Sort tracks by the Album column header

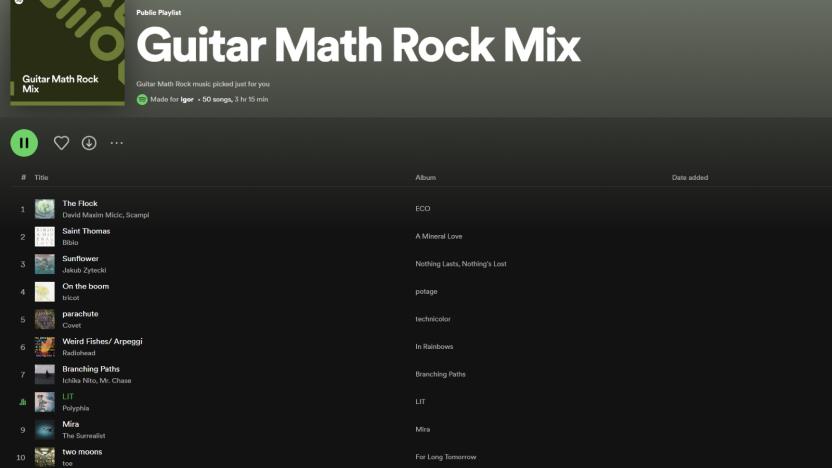point(425,178)
